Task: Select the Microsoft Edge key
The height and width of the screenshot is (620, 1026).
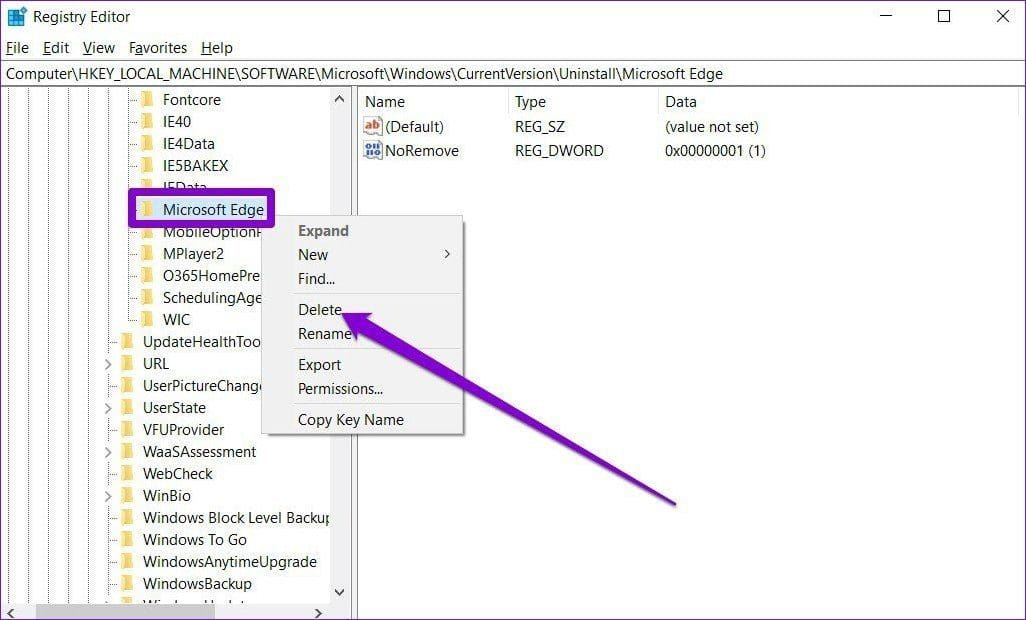Action: (x=213, y=209)
